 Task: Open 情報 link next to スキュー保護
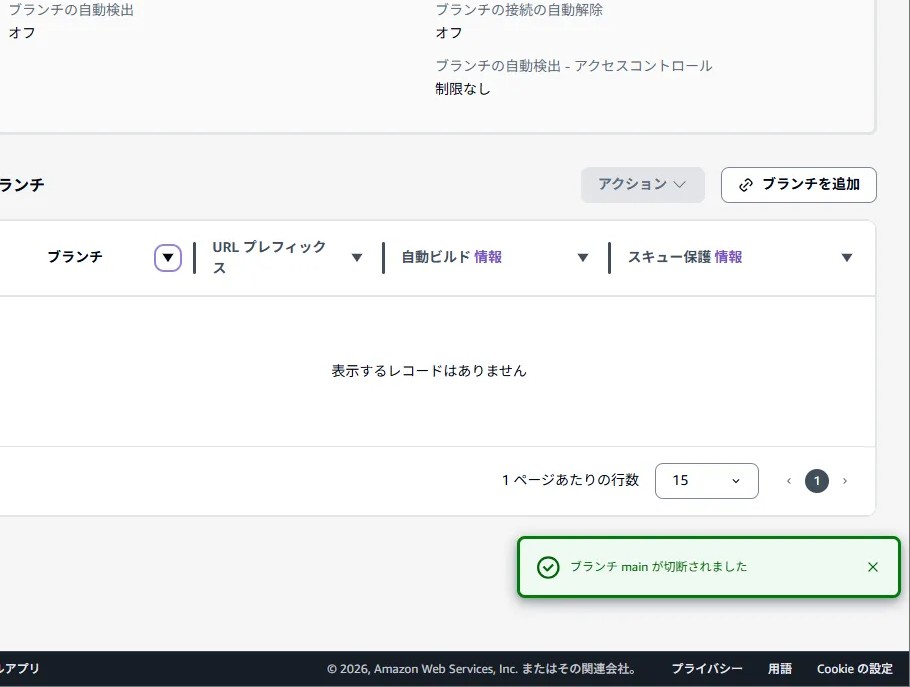728,257
